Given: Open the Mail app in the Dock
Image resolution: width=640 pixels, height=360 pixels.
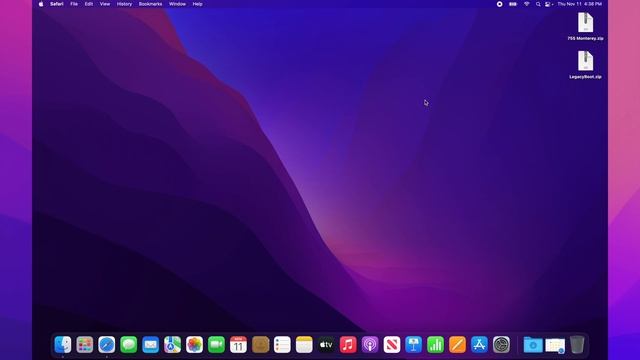Looking at the screenshot, I should pos(151,345).
